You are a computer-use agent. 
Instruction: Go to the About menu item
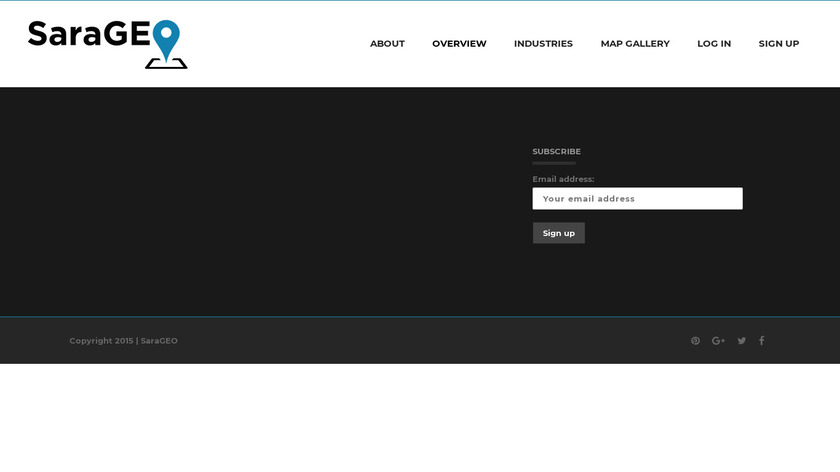[x=387, y=43]
